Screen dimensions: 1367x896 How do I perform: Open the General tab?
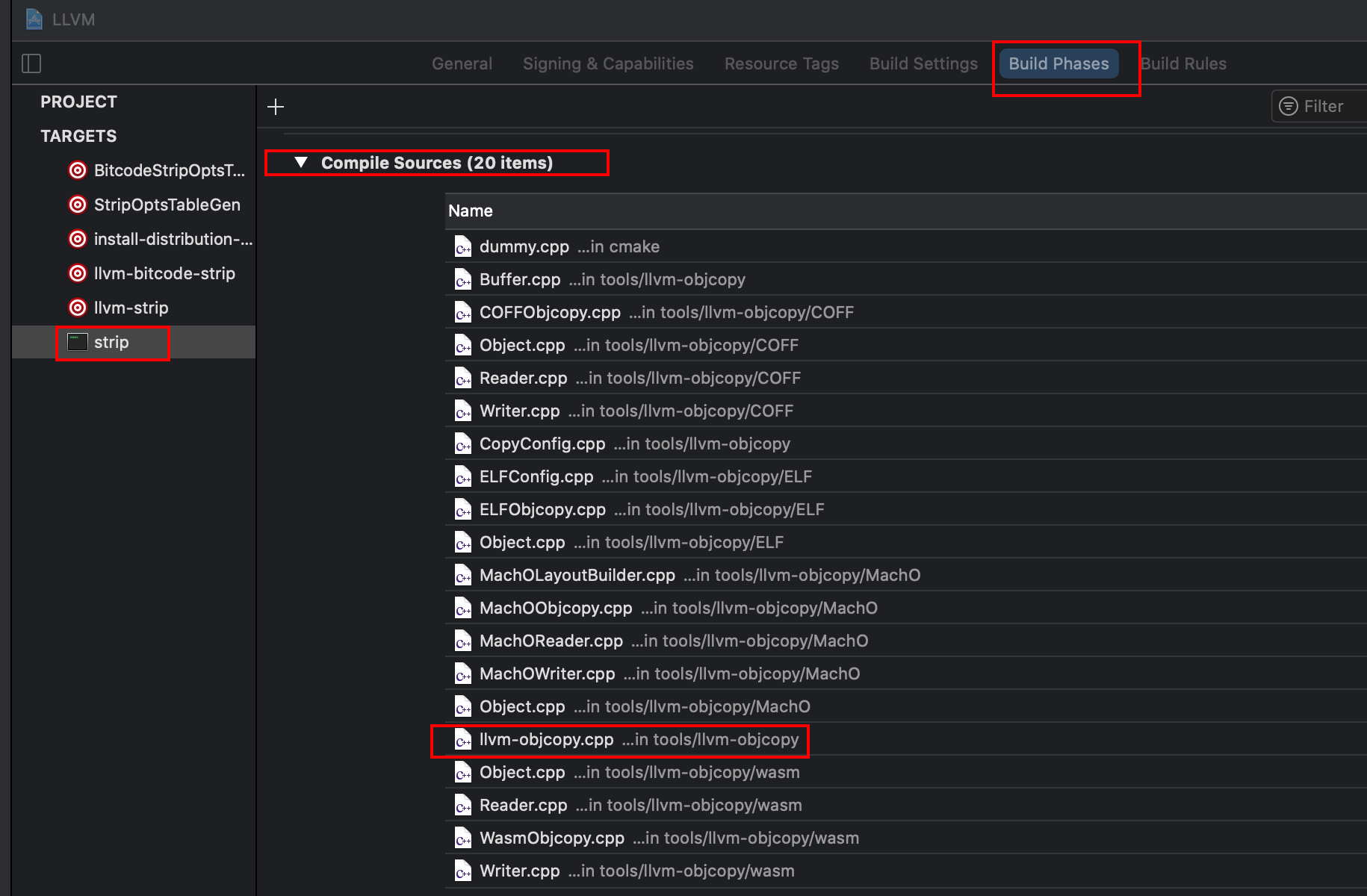point(462,63)
